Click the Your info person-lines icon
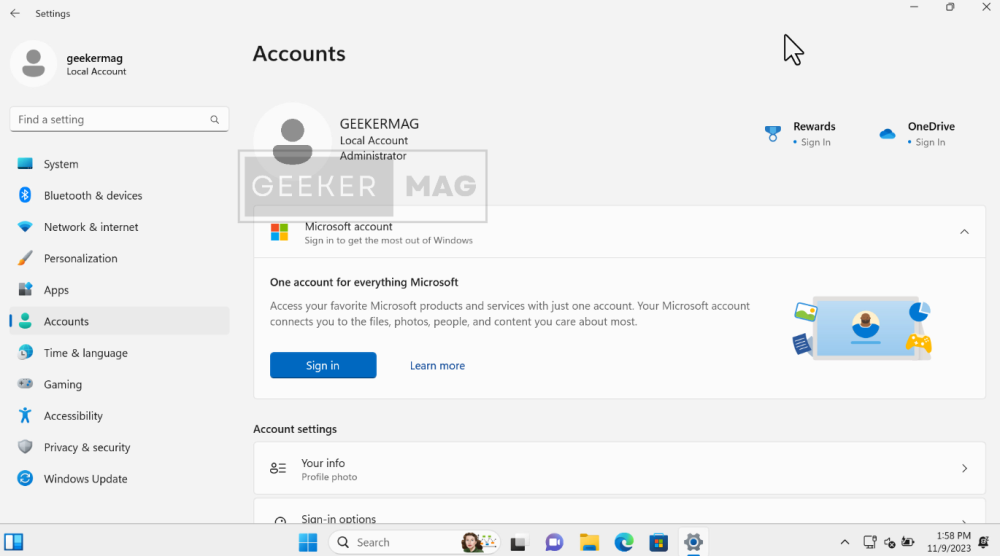 click(278, 469)
